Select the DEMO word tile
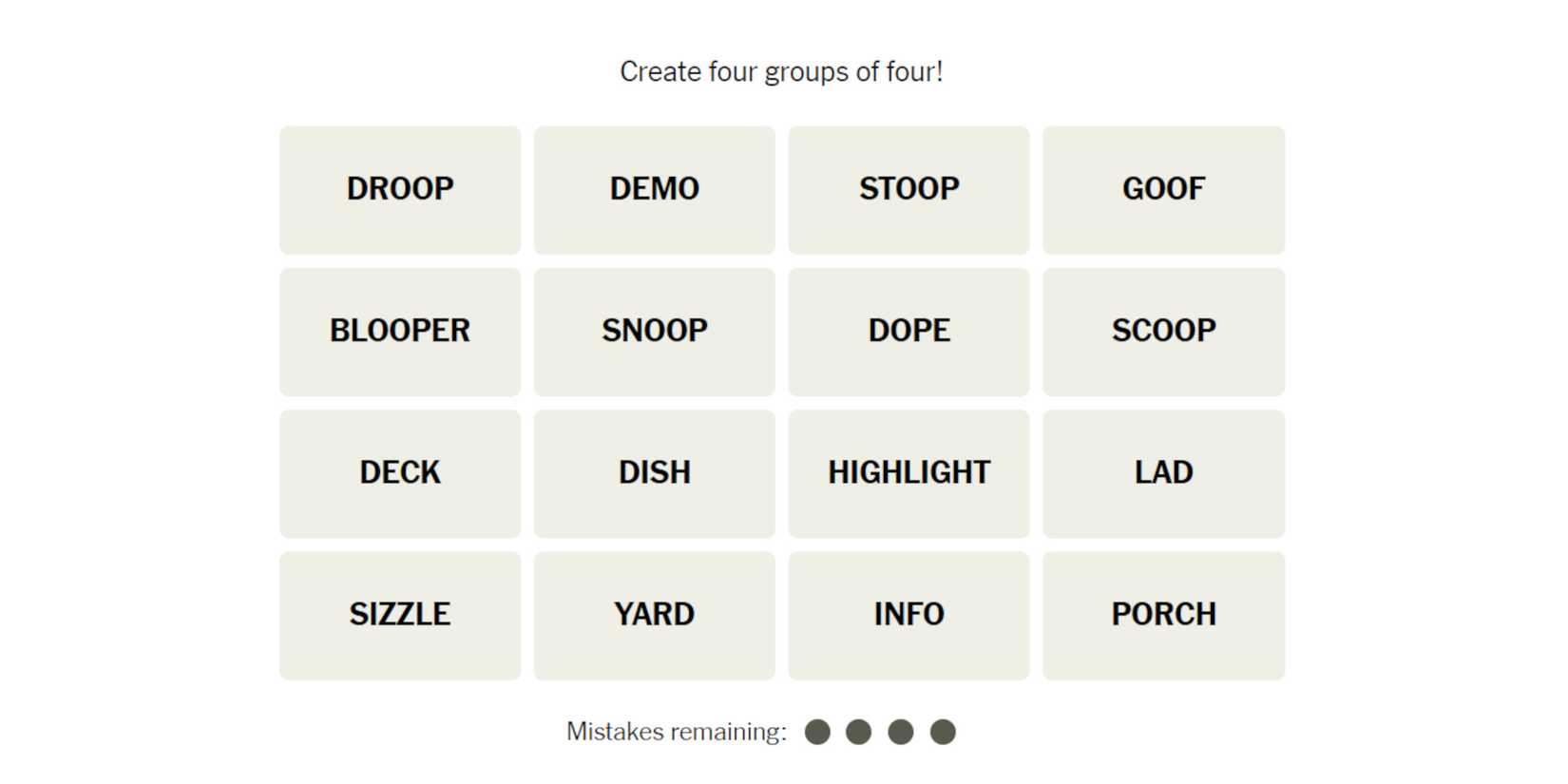Image resolution: width=1568 pixels, height=784 pixels. [x=654, y=190]
